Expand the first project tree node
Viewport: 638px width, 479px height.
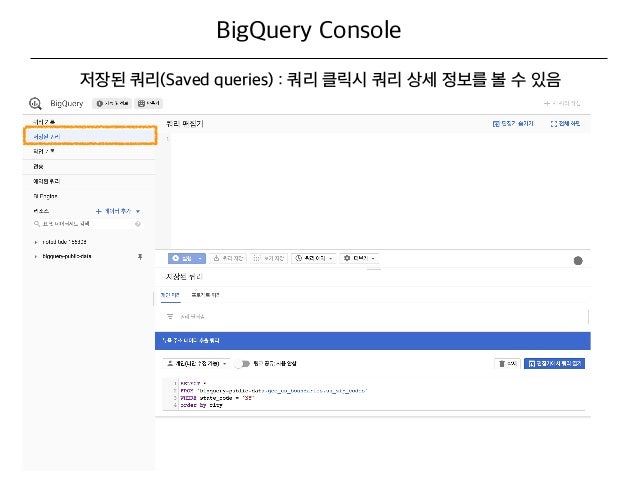[x=36, y=242]
